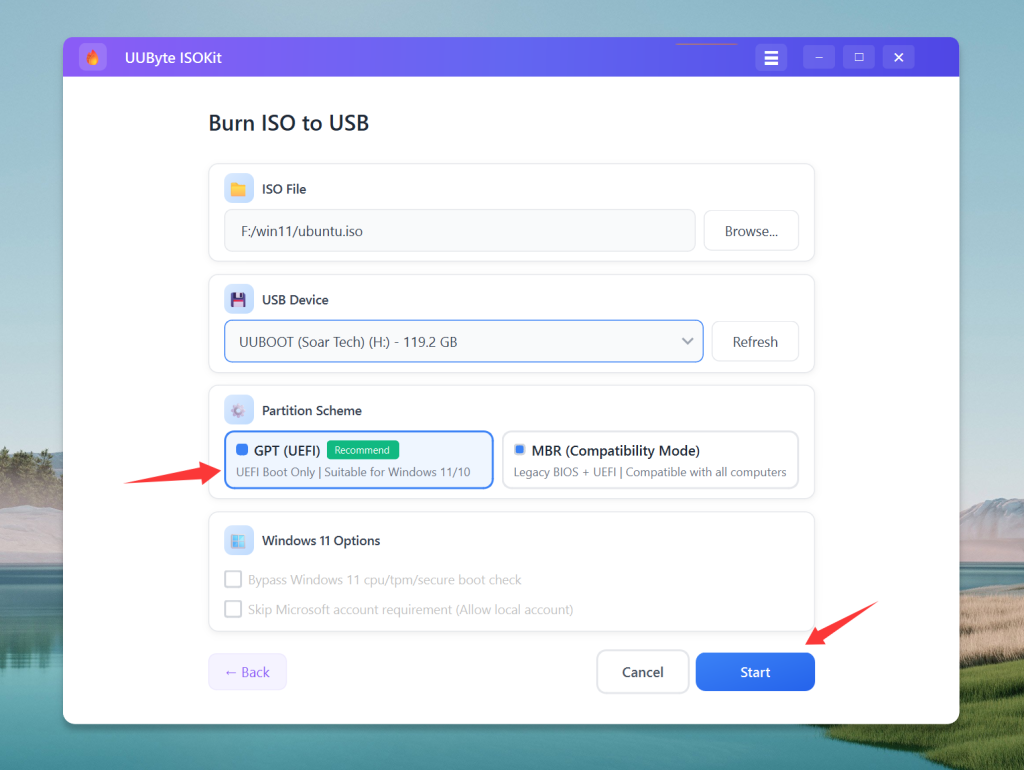Image resolution: width=1024 pixels, height=770 pixels.
Task: Click the ISO file path field
Action: [459, 231]
